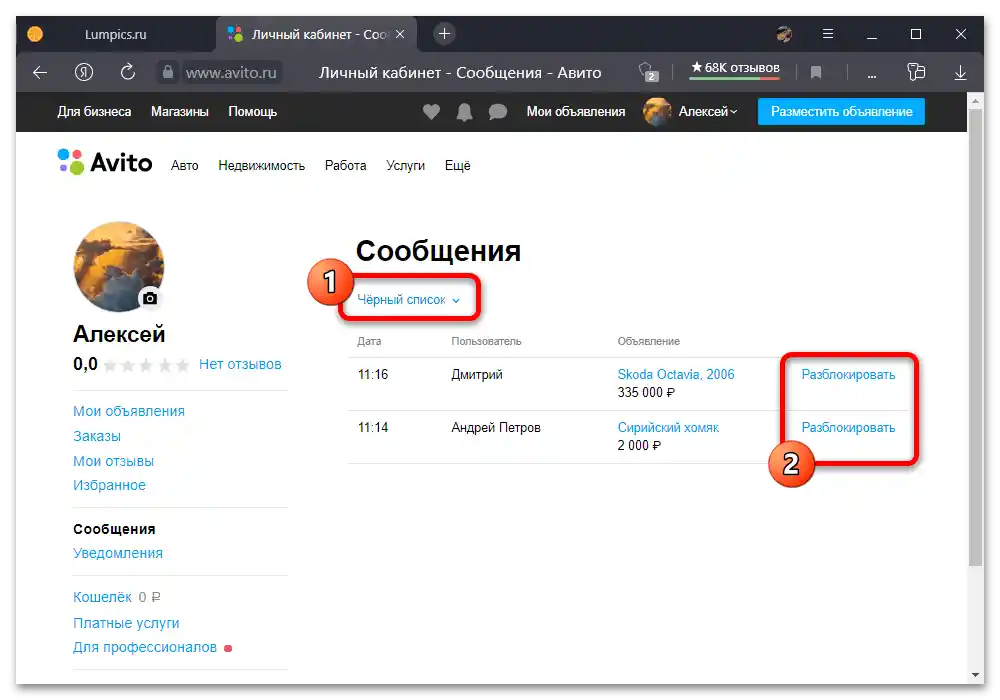This screenshot has width=1000, height=700.
Task: Click the large profile photo of Алексей
Action: coord(119,266)
